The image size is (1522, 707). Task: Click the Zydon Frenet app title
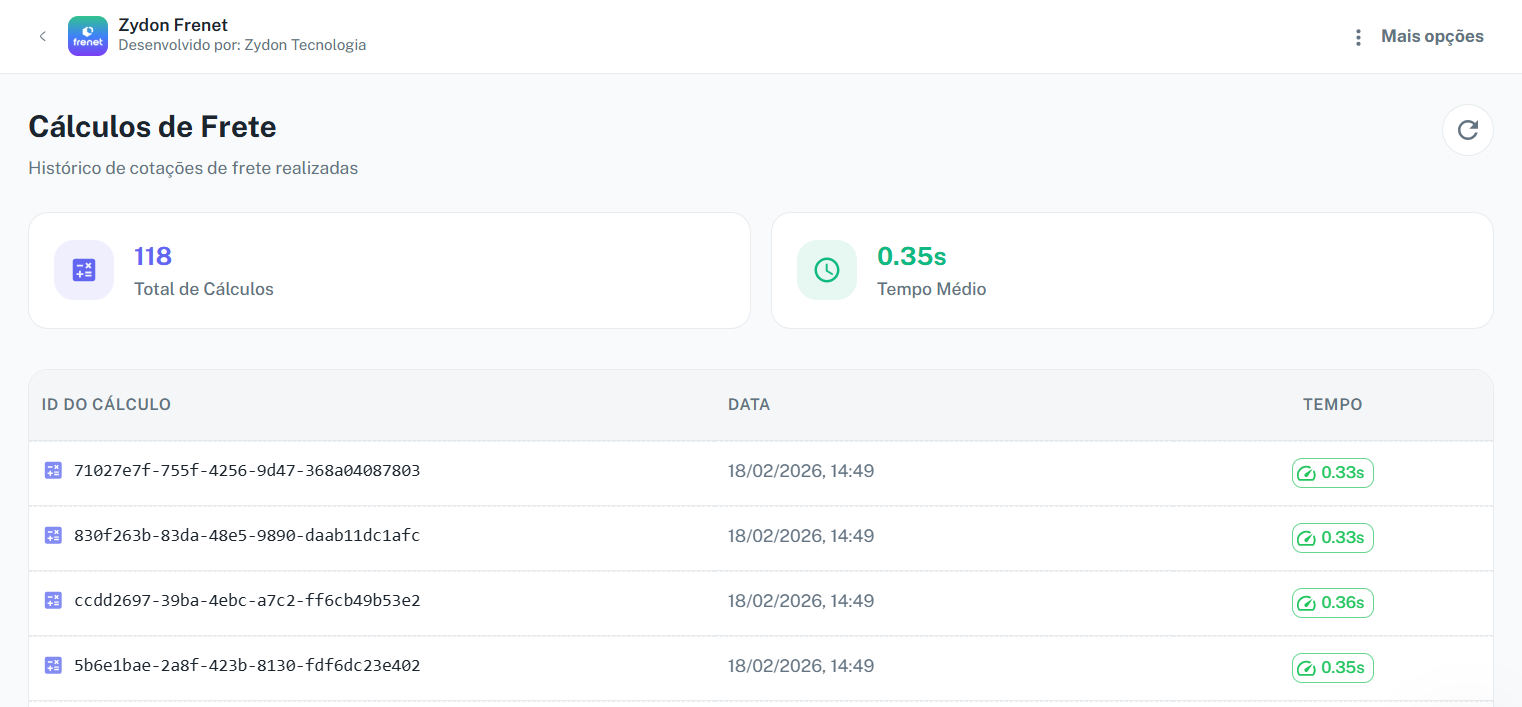coord(173,25)
